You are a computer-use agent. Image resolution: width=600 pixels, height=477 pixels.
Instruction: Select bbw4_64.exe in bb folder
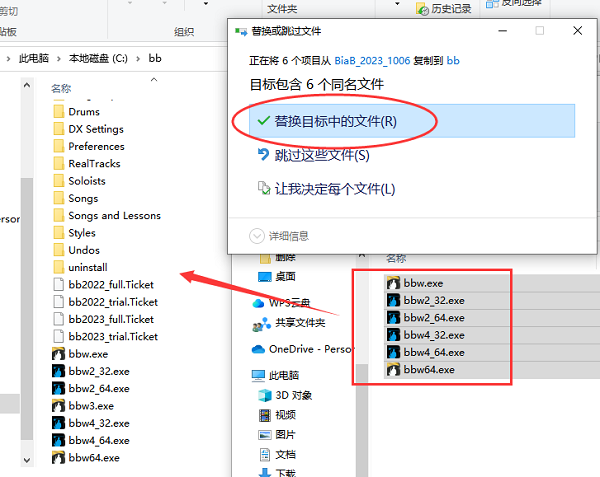[x=99, y=441]
